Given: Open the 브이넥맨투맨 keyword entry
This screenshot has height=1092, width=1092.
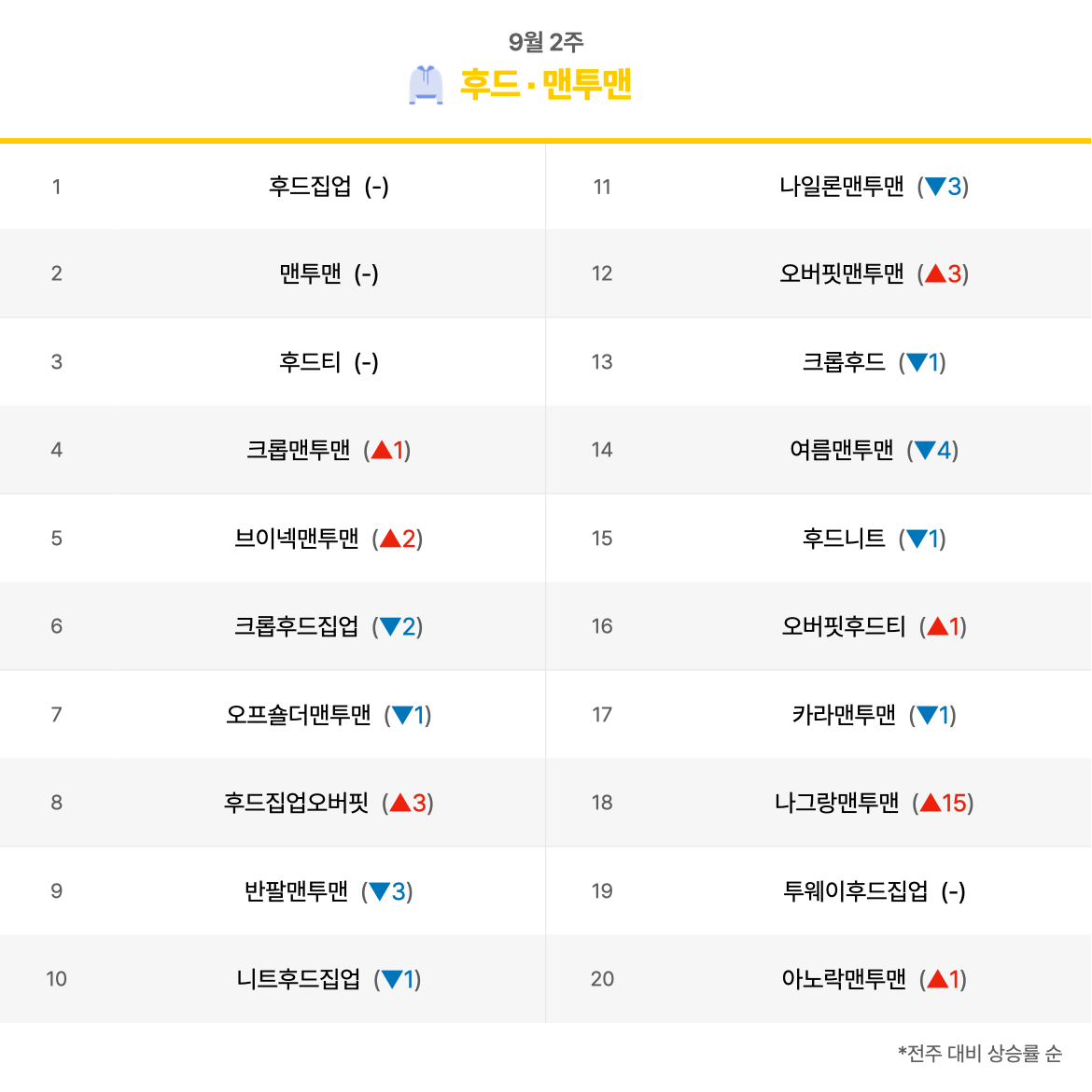Looking at the screenshot, I should [297, 539].
